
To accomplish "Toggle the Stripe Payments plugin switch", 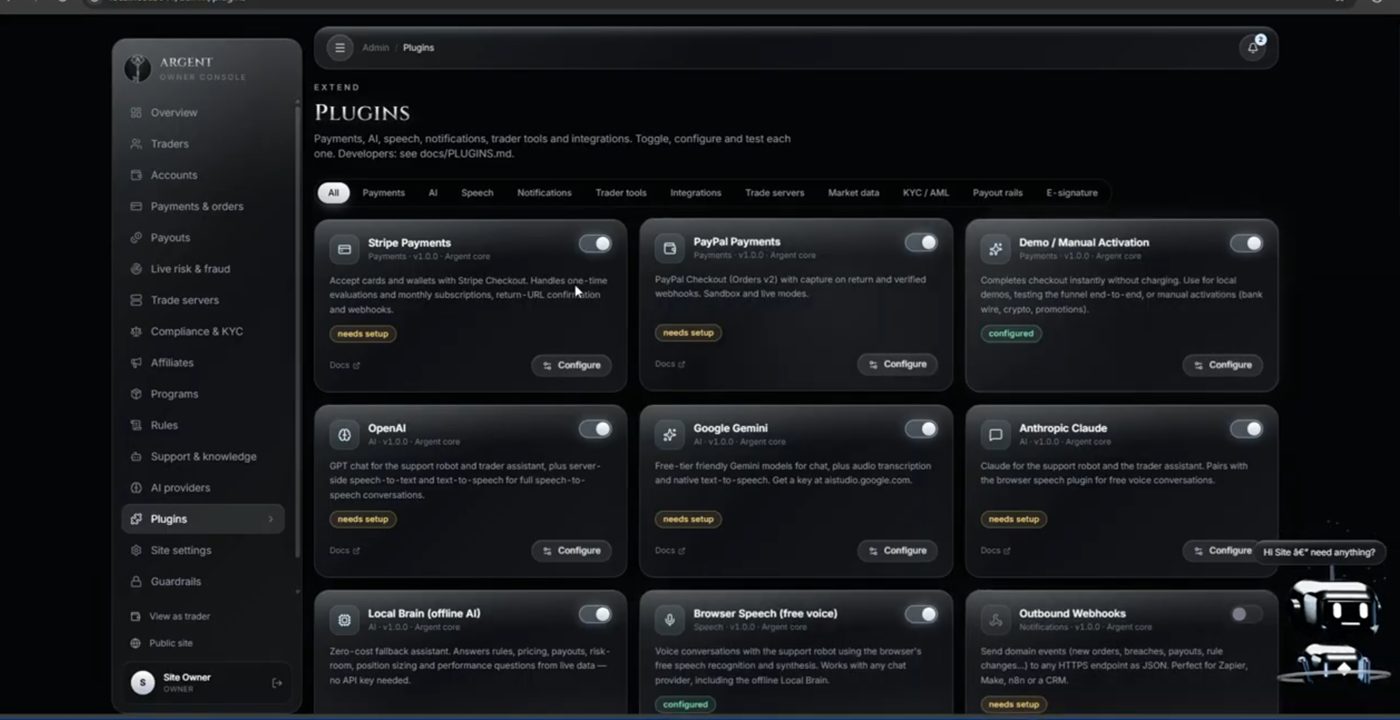I will [595, 243].
